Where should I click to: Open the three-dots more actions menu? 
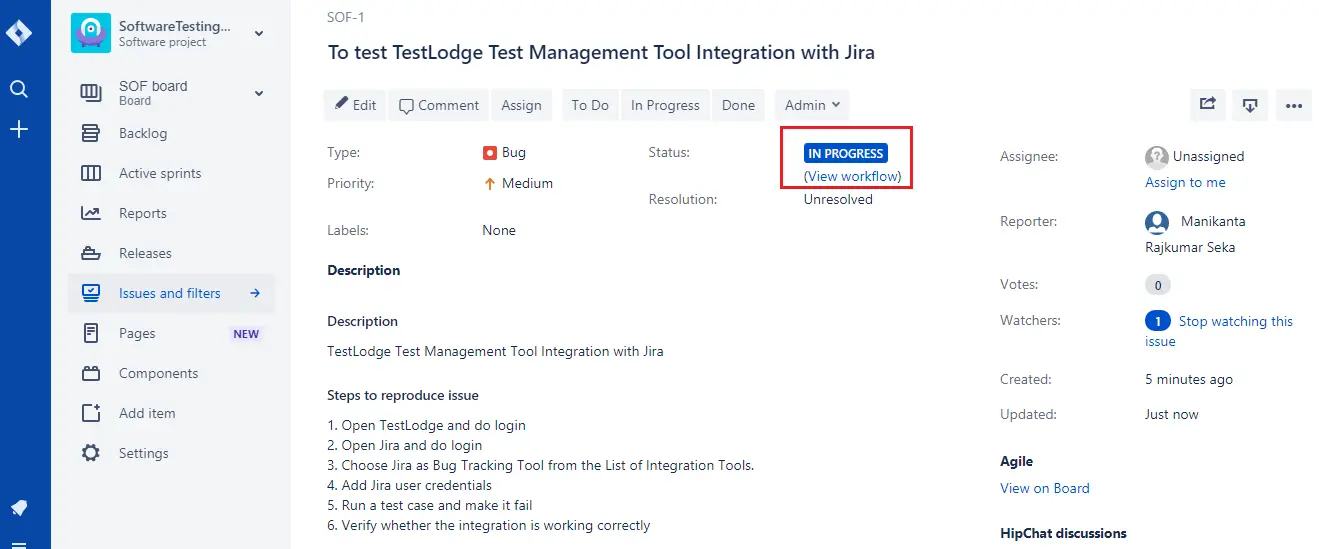tap(1293, 104)
